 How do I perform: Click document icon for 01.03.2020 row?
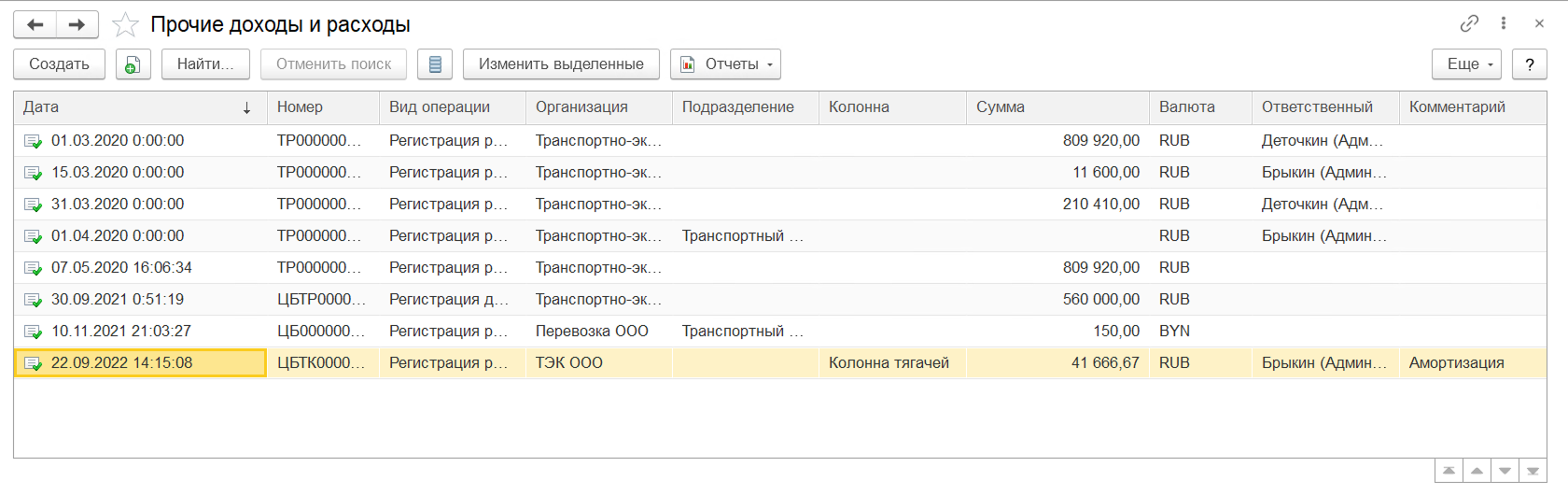coord(33,141)
